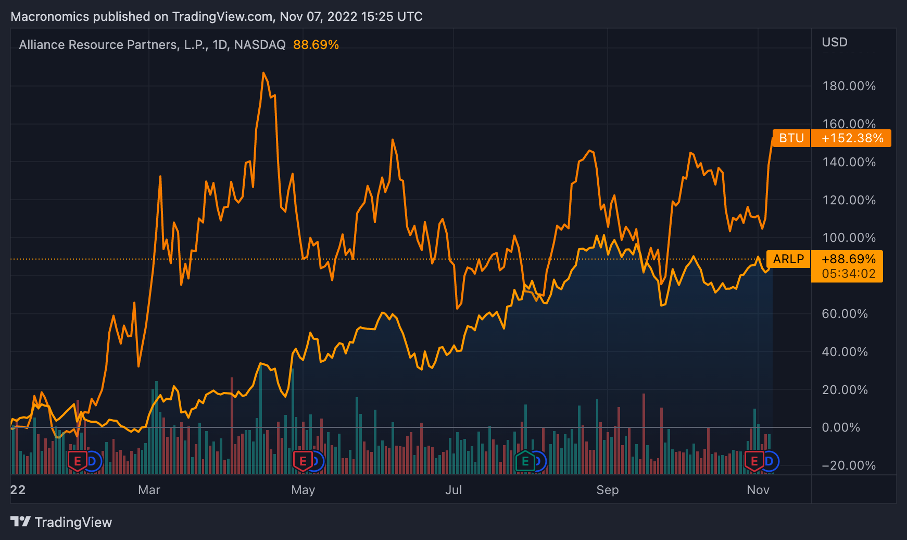
Task: Click the 100.00% price axis label
Action: 848,238
